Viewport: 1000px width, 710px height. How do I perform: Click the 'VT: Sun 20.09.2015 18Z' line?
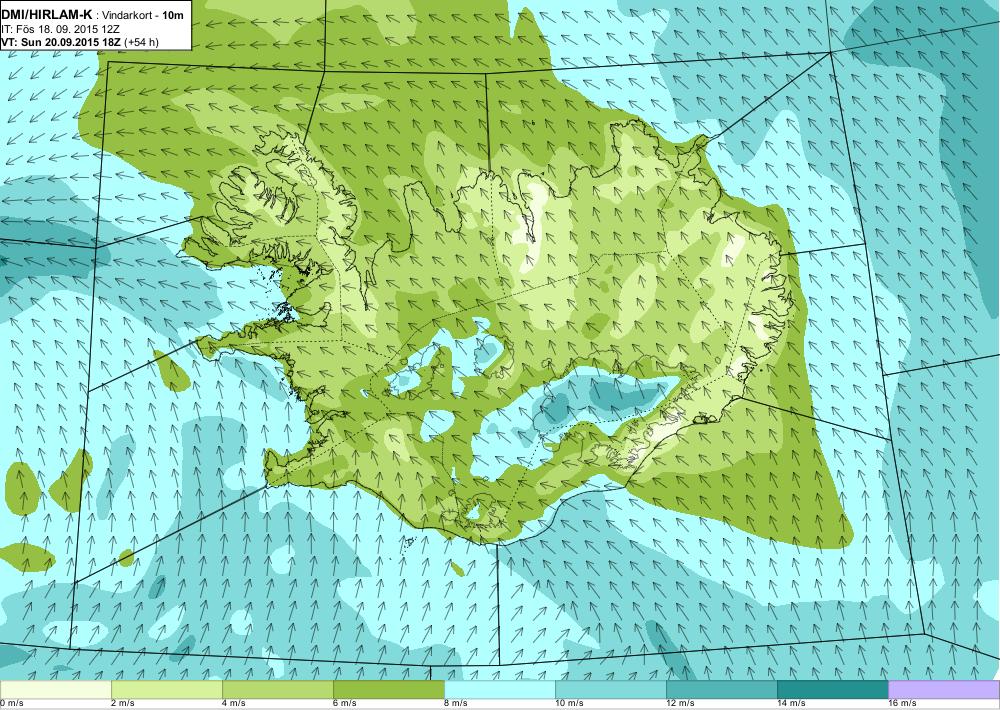coord(61,42)
